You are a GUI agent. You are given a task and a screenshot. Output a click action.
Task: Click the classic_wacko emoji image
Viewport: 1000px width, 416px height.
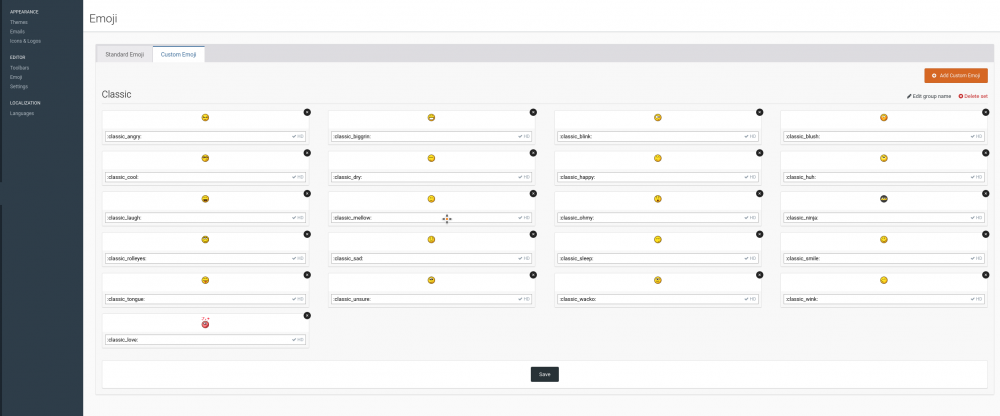pyautogui.click(x=658, y=281)
